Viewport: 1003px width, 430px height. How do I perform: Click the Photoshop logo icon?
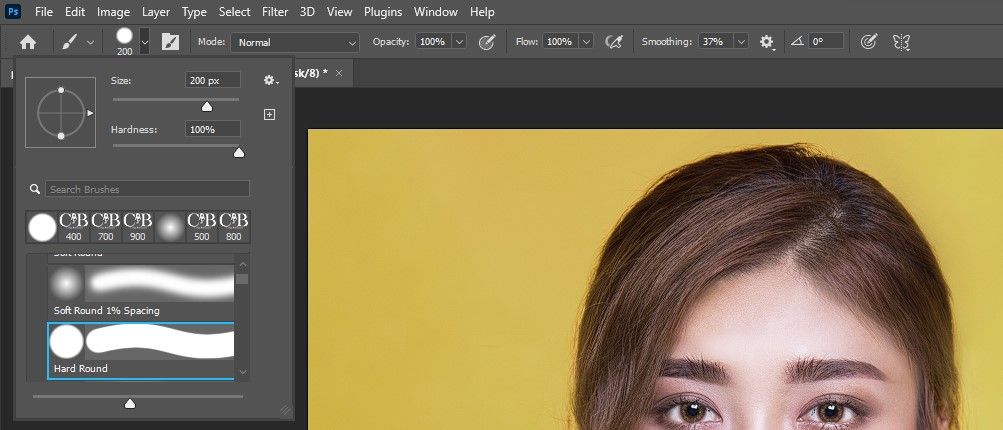[14, 12]
